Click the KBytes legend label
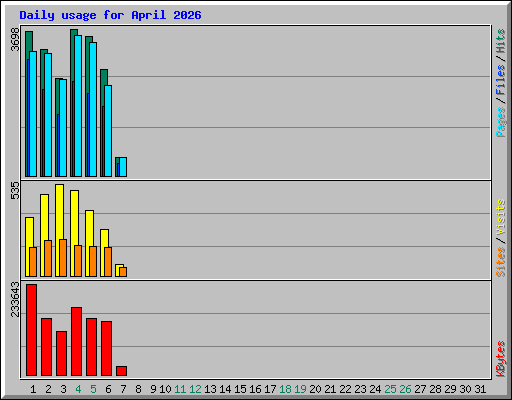This screenshot has width=512, height=400. coord(501,359)
